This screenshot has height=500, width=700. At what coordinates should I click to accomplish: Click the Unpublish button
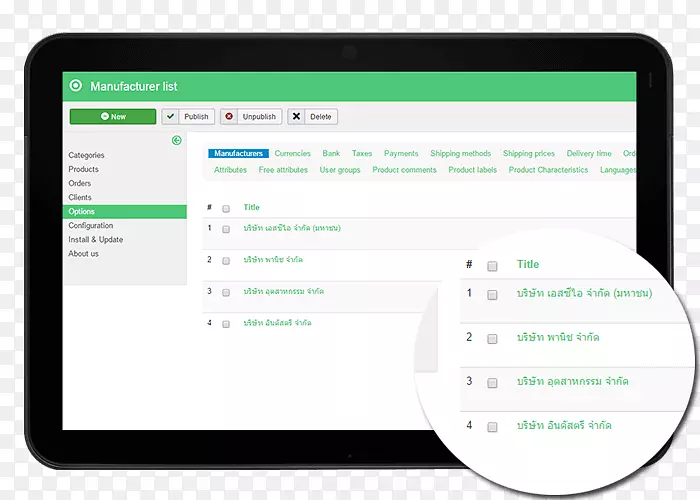[x=251, y=117]
